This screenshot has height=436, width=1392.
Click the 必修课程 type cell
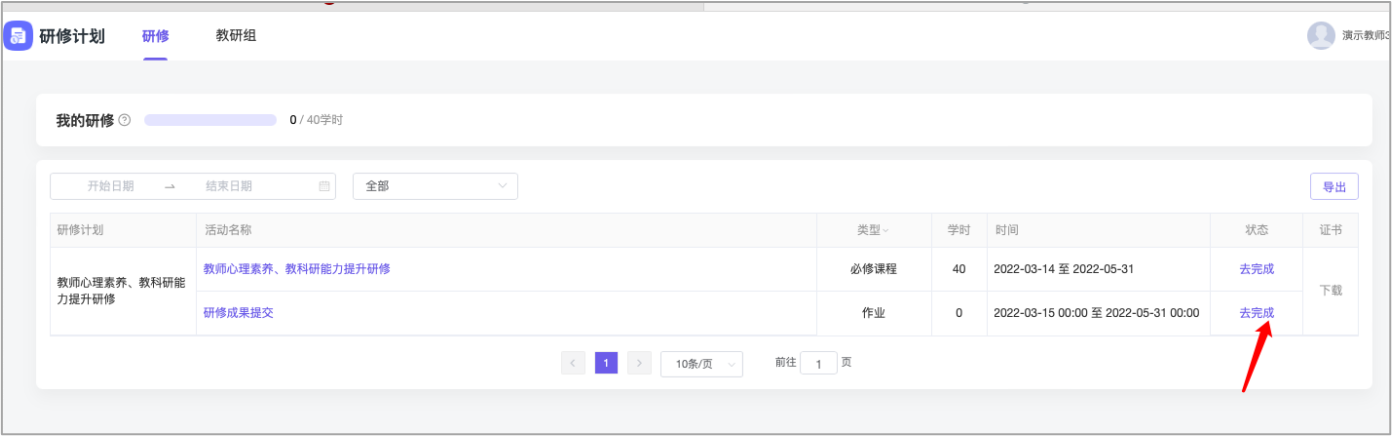pos(874,269)
